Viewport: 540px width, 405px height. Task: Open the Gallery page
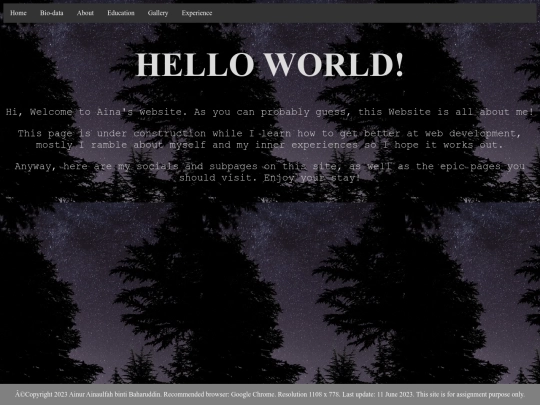pyautogui.click(x=158, y=13)
